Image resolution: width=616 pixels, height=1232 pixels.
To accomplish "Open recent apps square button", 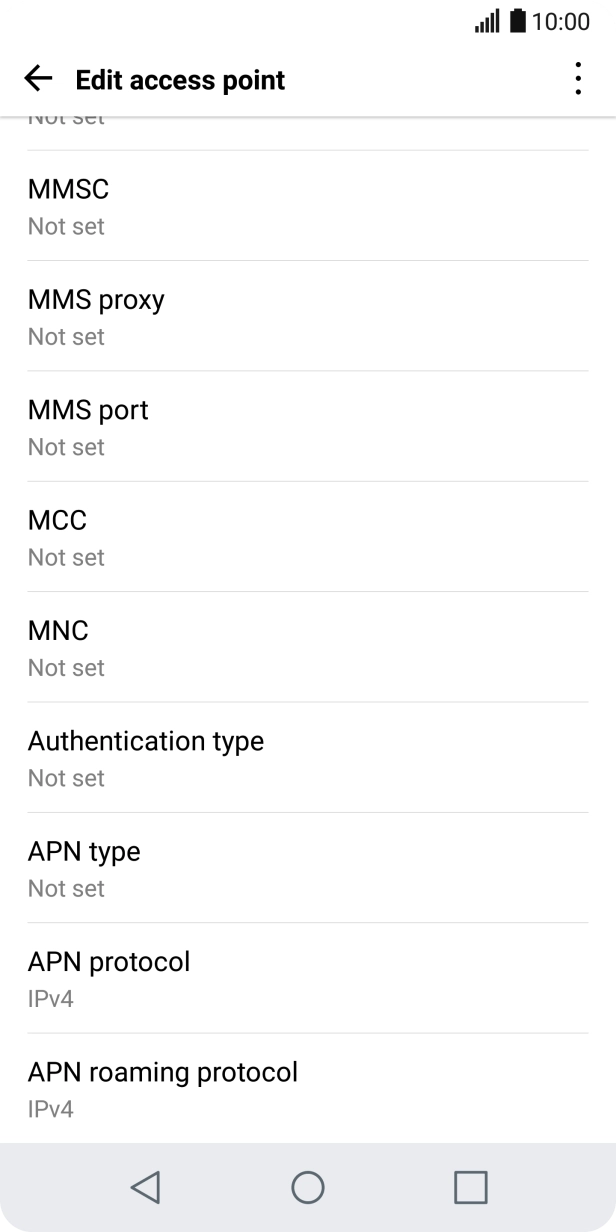I will (470, 1187).
